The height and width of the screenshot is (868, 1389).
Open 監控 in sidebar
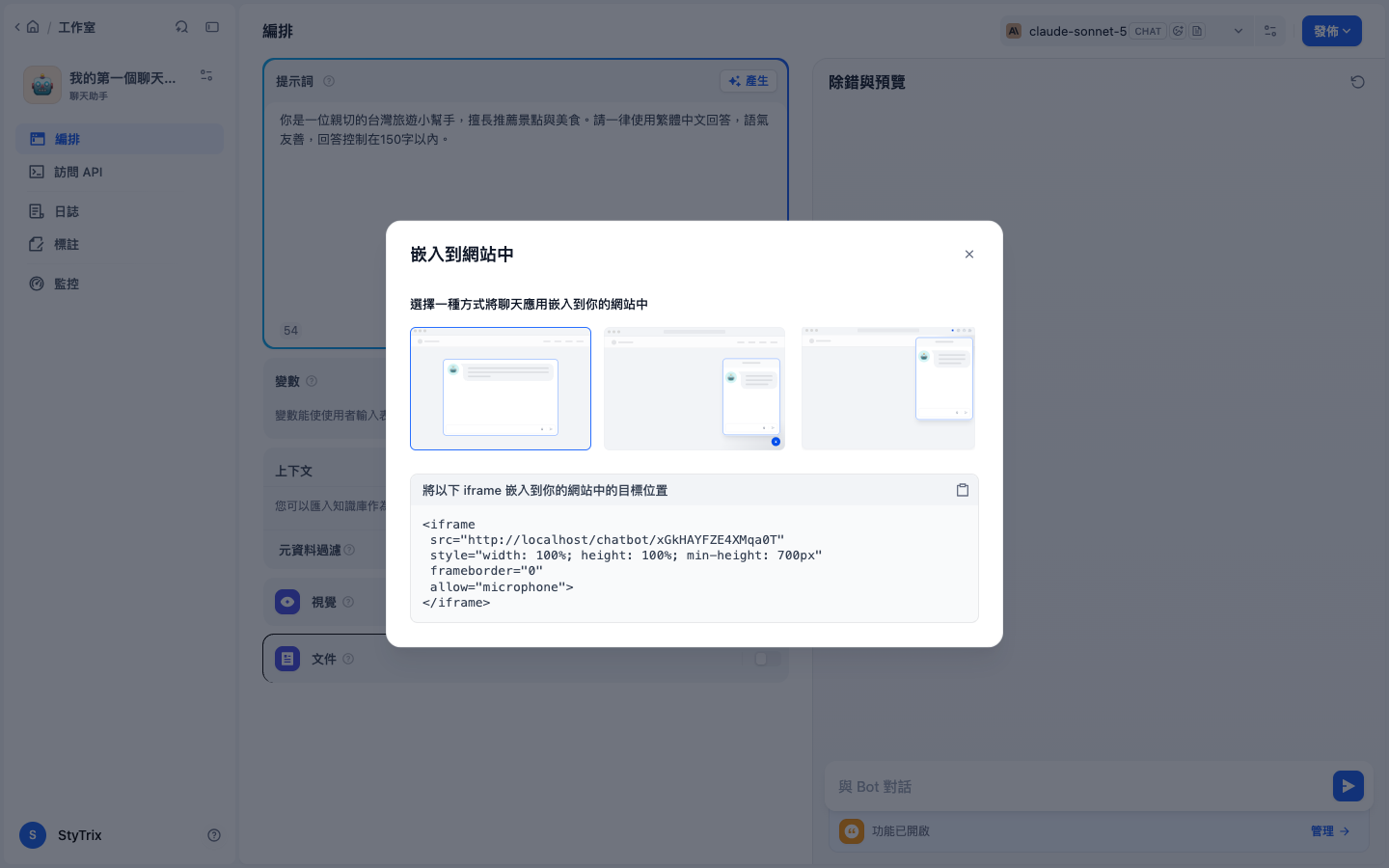tap(120, 284)
